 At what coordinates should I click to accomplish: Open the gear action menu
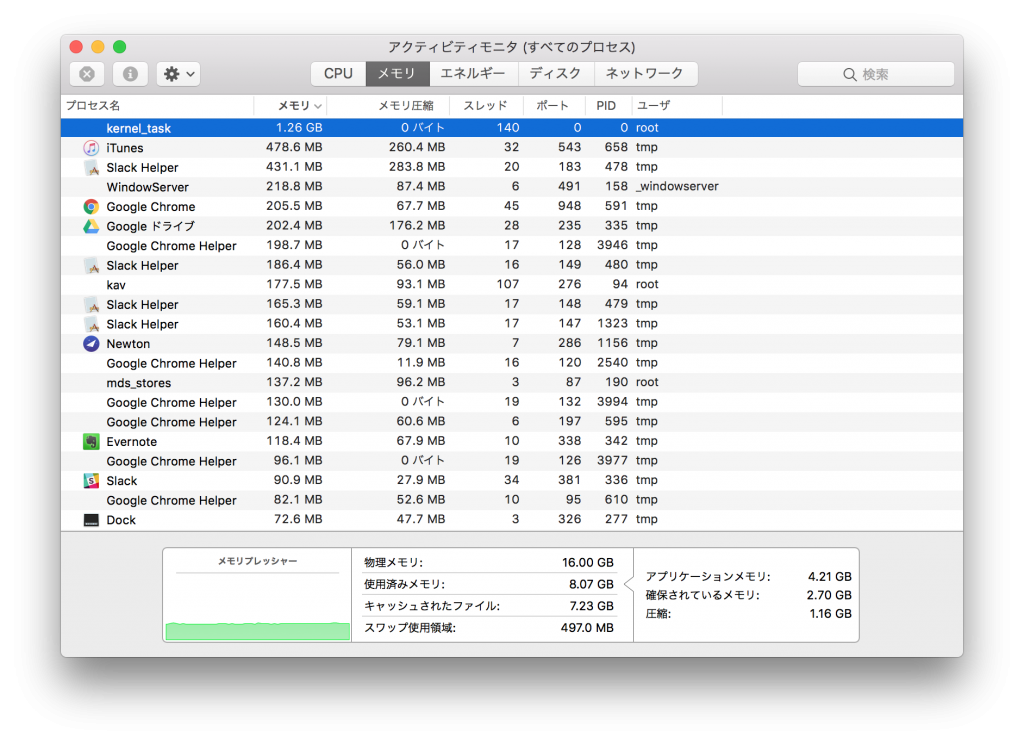pyautogui.click(x=178, y=74)
